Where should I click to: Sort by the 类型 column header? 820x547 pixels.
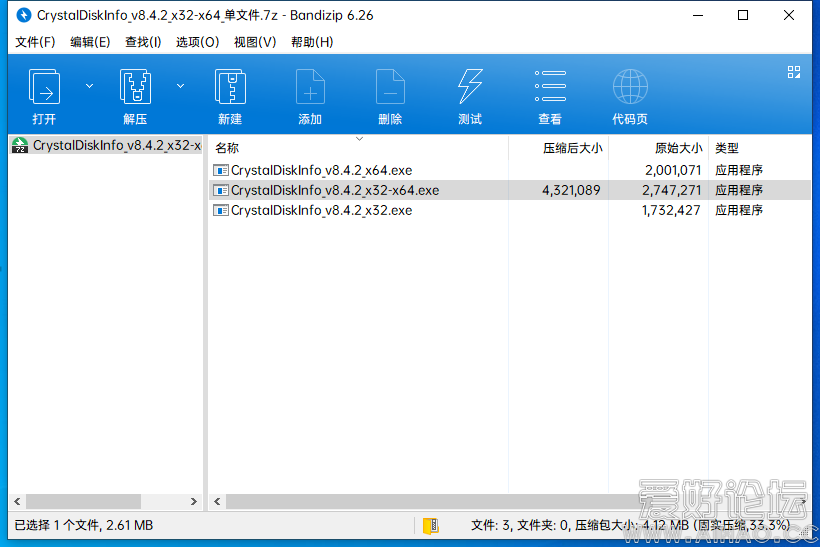coord(759,149)
